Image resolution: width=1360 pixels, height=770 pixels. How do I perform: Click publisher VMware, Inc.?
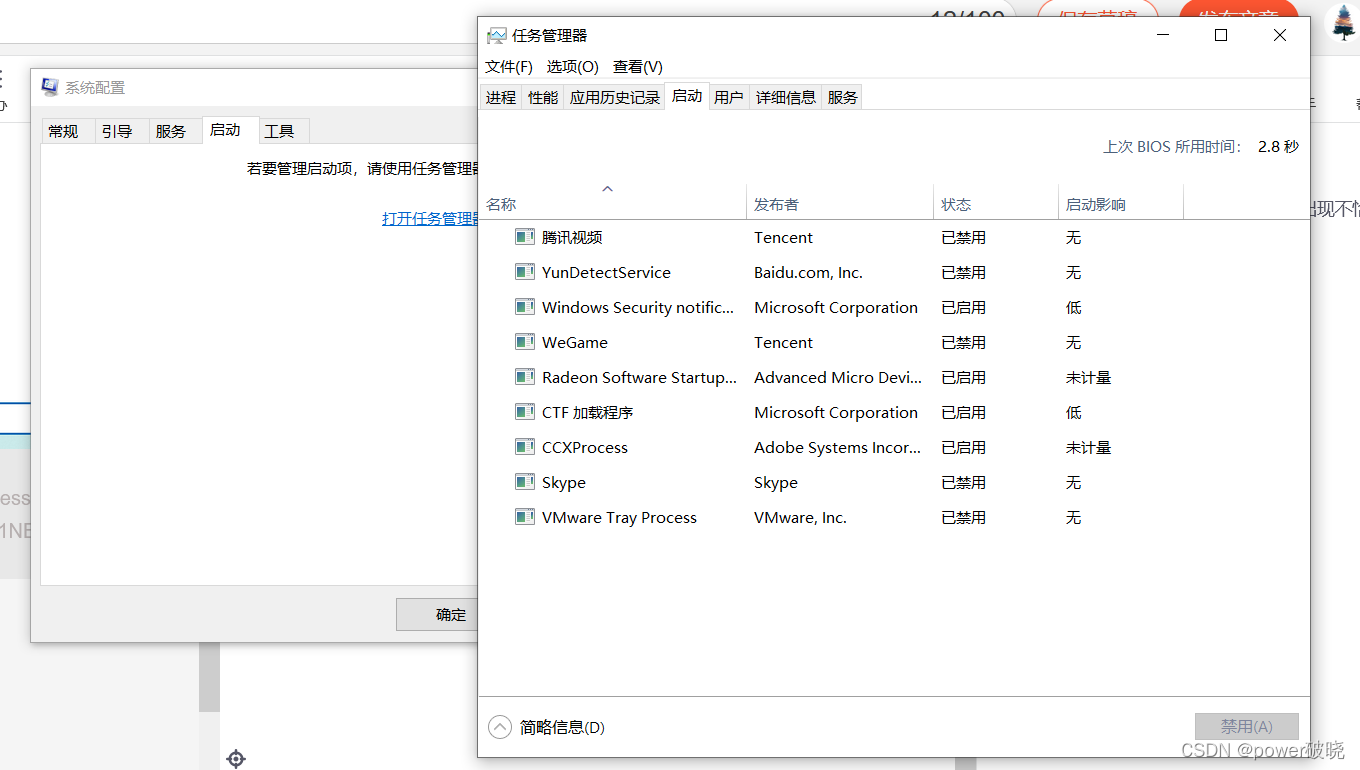click(x=800, y=517)
